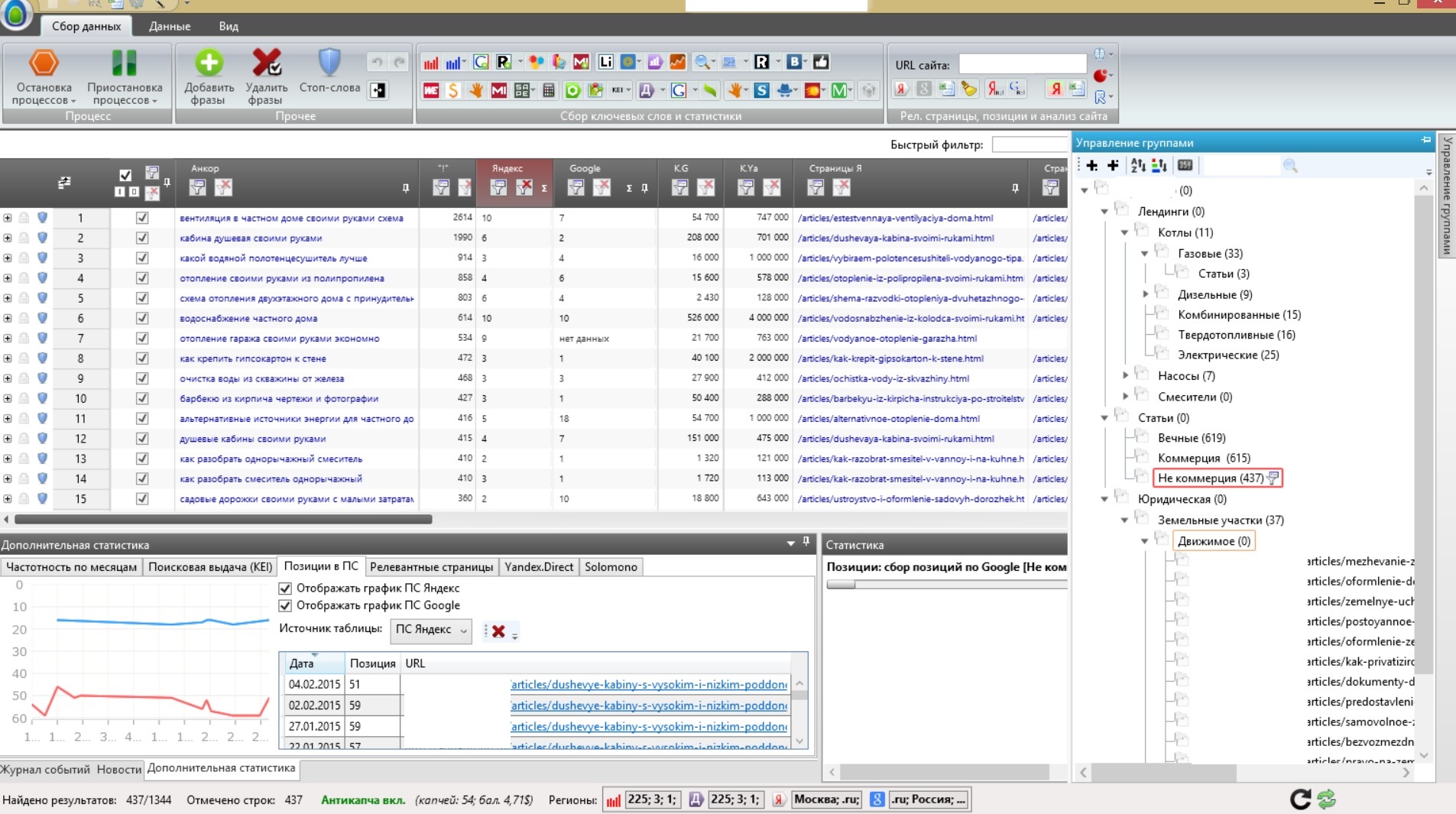Expand the Смесители group
The image size is (1456, 814).
(x=1125, y=396)
